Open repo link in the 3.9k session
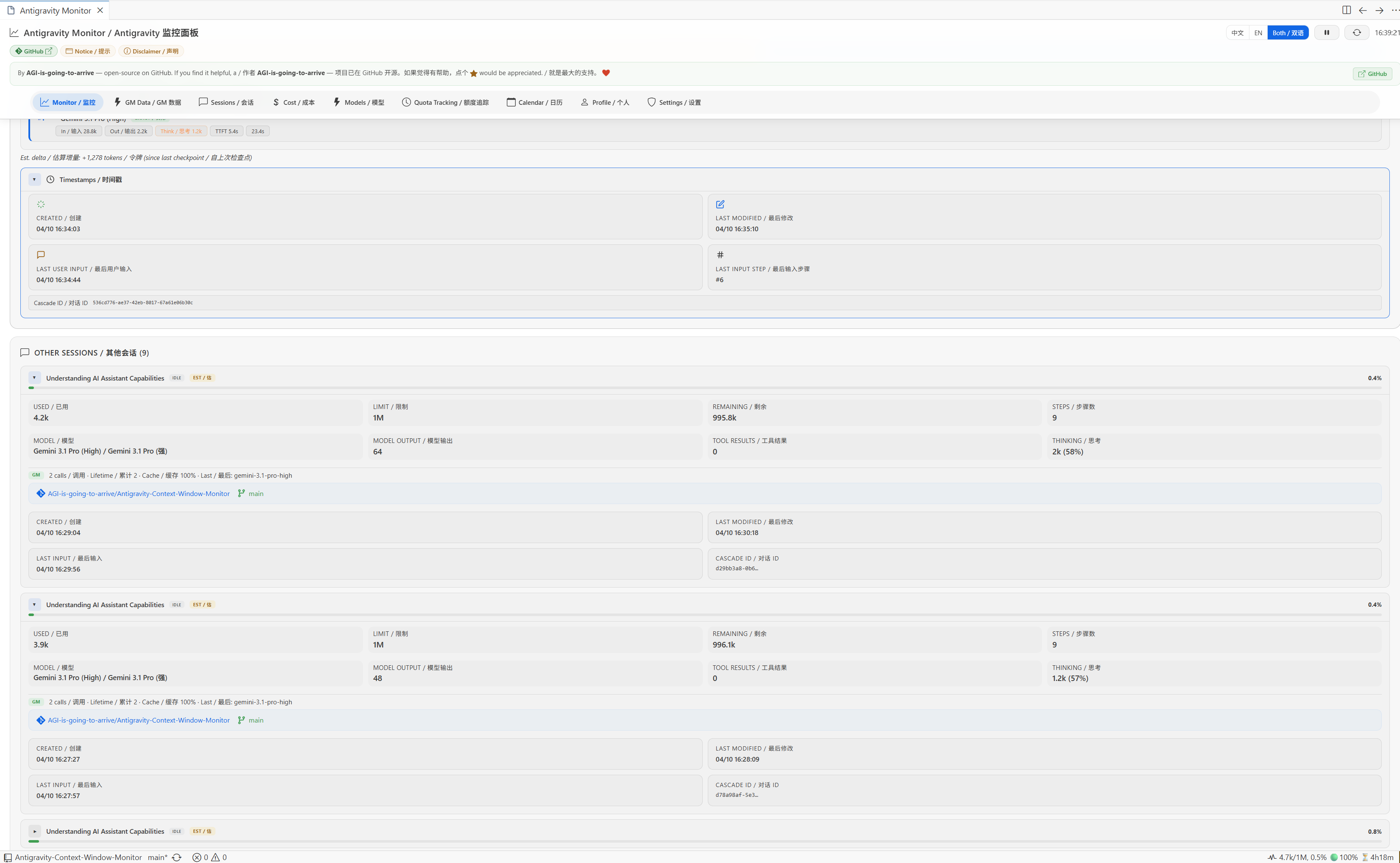 point(139,720)
